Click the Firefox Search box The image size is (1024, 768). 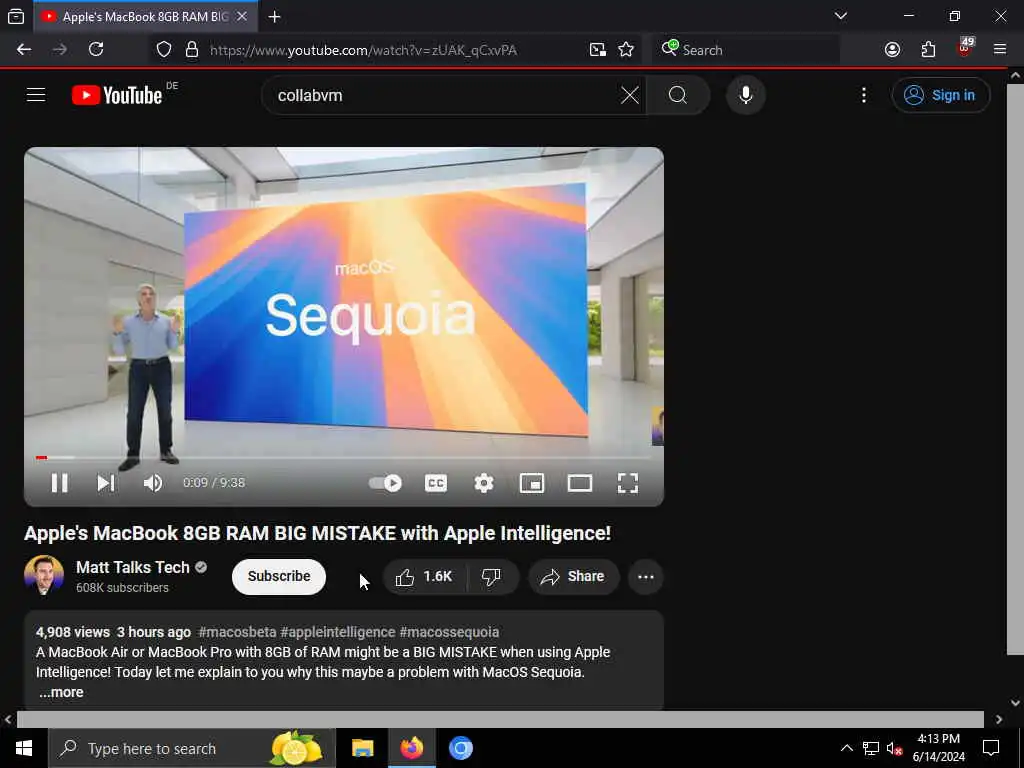pyautogui.click(x=747, y=50)
